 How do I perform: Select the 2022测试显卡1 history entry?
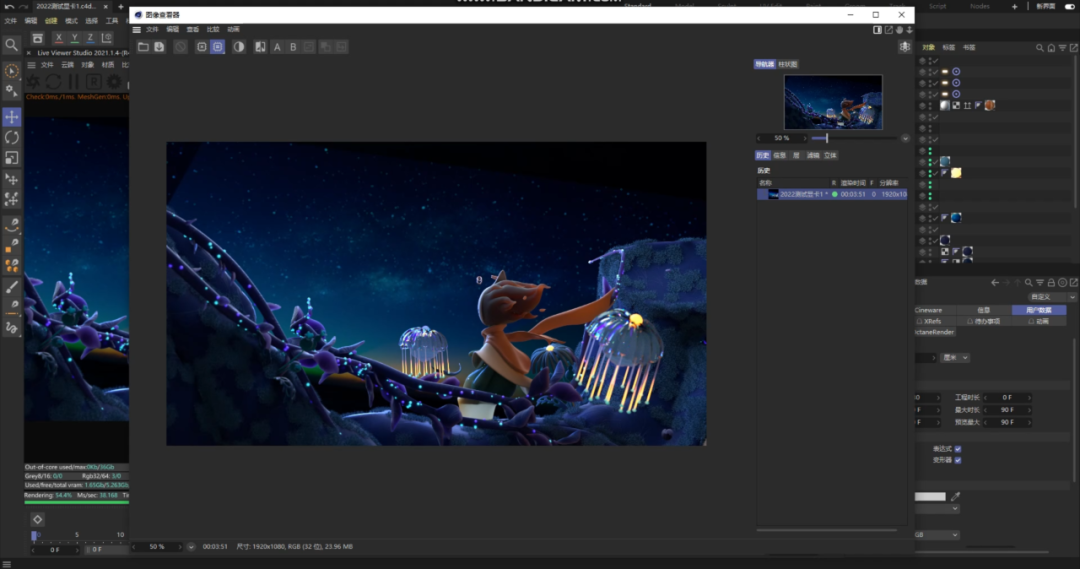coord(831,194)
